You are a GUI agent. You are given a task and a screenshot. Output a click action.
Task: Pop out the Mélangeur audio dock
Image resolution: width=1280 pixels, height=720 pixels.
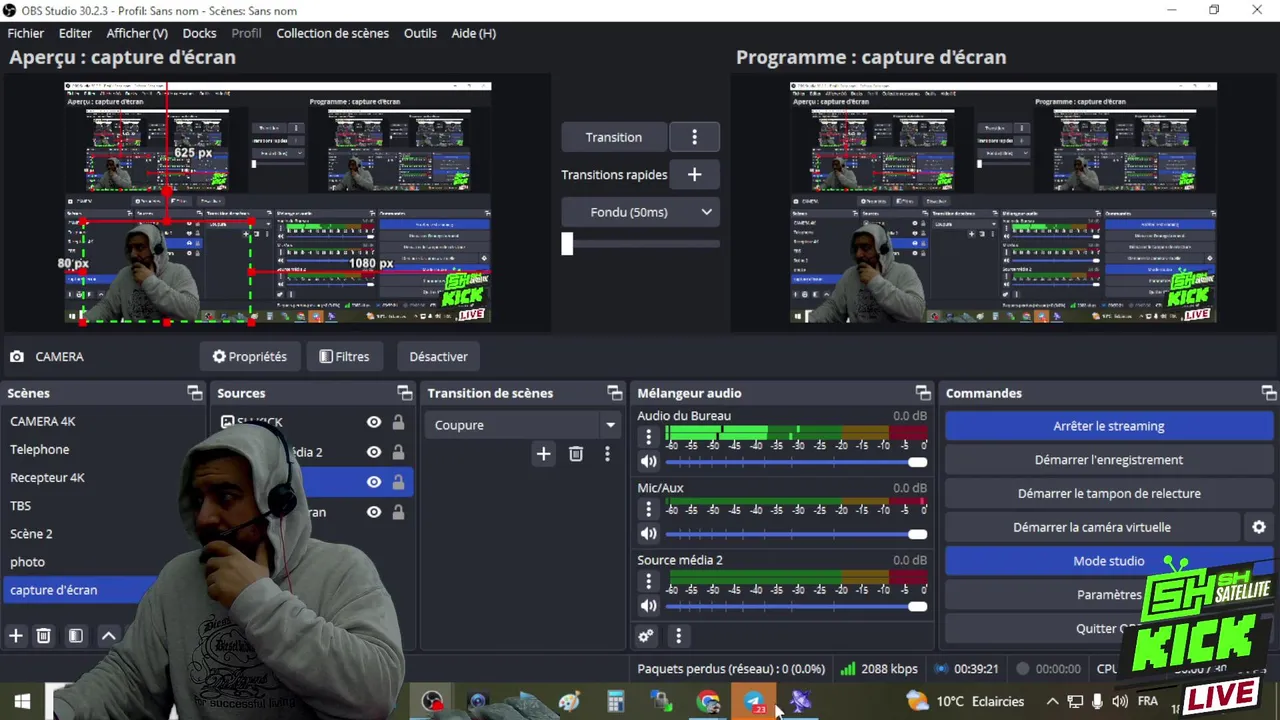(923, 393)
